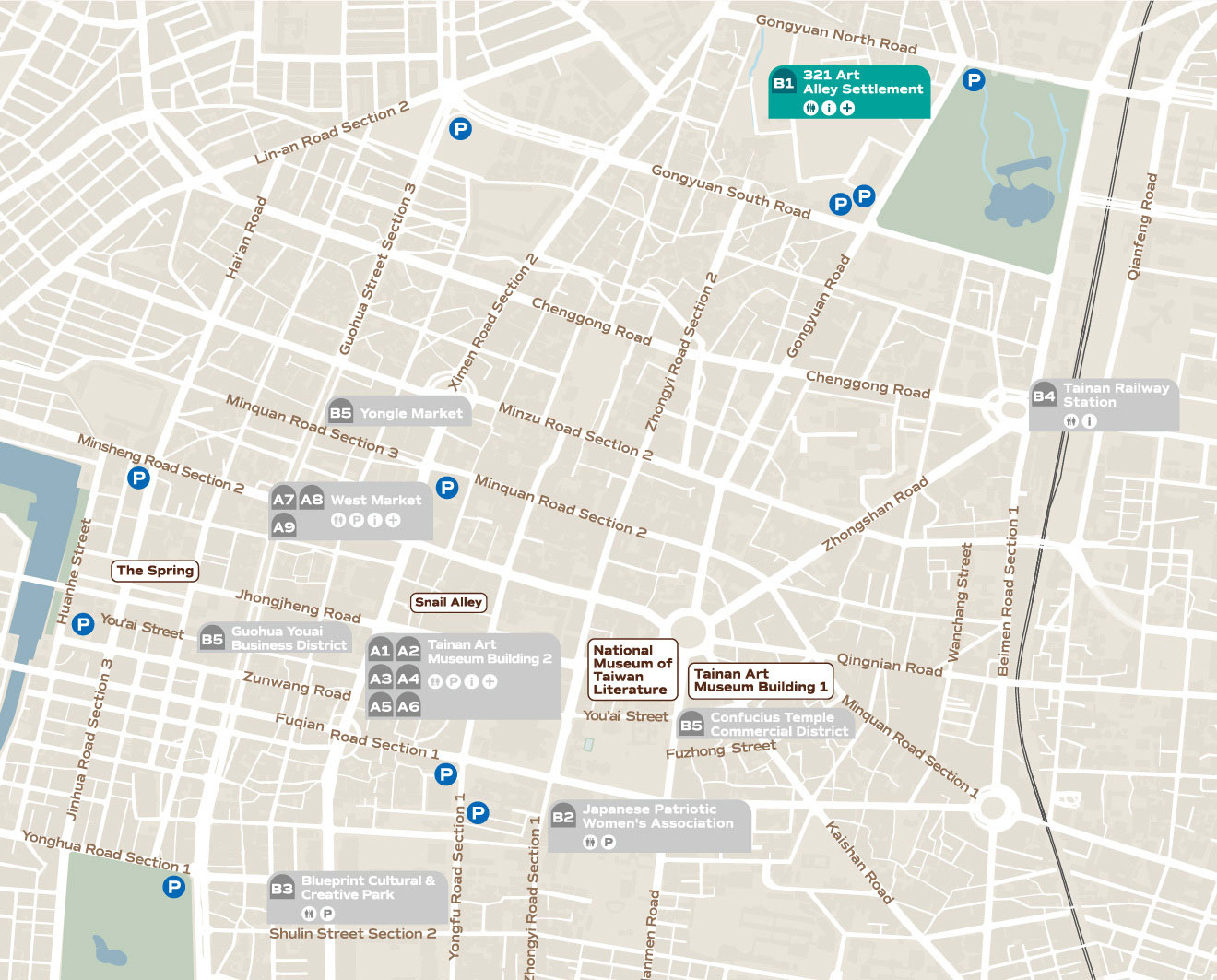Click the restroom icon under 321 Art Alley Settlement

coord(810,108)
